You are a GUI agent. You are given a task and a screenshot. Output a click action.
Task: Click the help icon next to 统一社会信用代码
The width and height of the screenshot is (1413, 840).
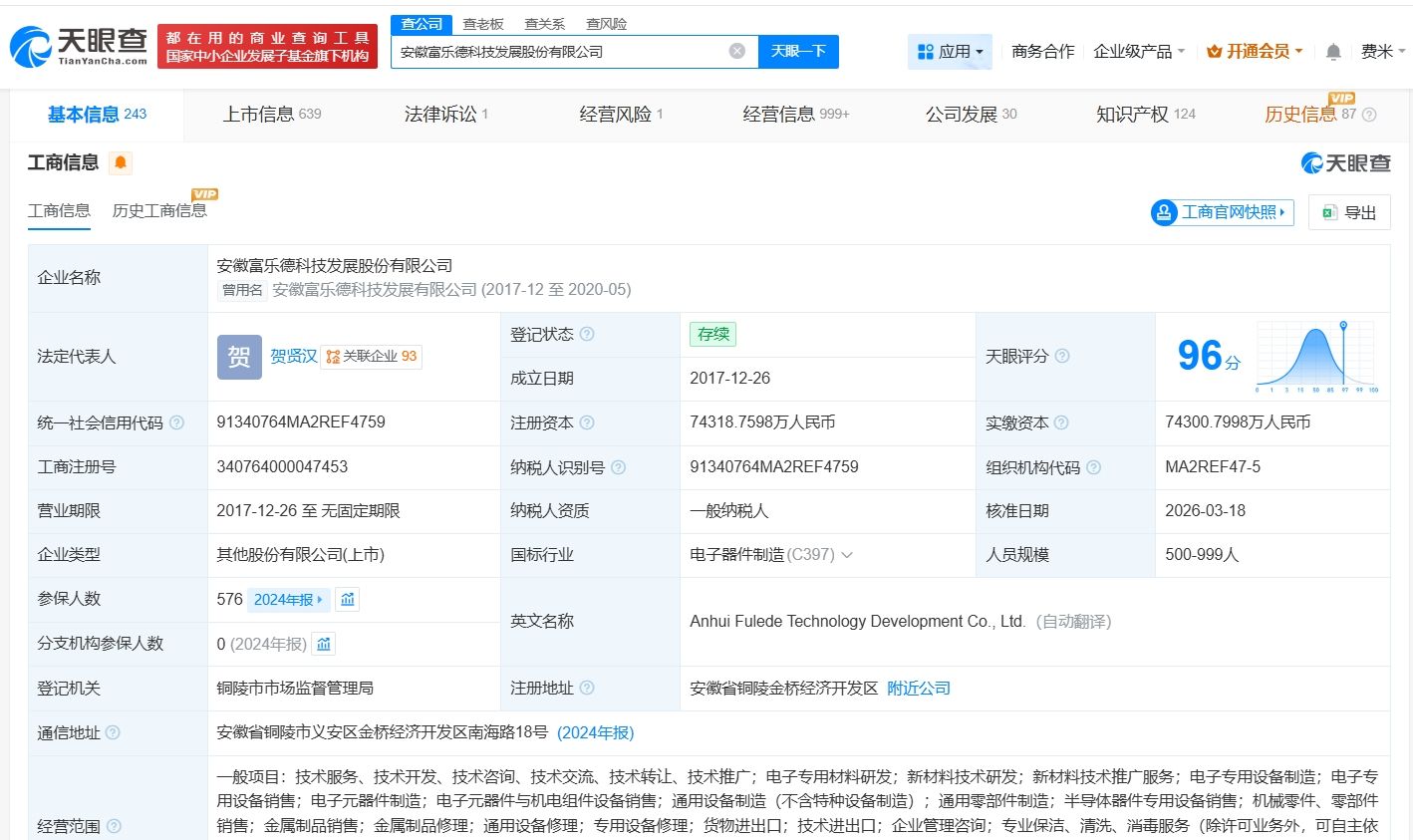click(x=177, y=422)
